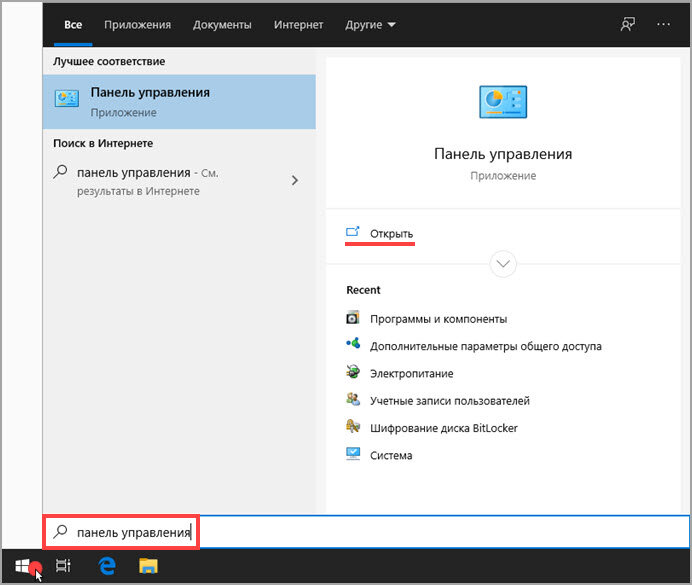
Task: Click the Поиск в Интернете heading
Action: pos(103,143)
